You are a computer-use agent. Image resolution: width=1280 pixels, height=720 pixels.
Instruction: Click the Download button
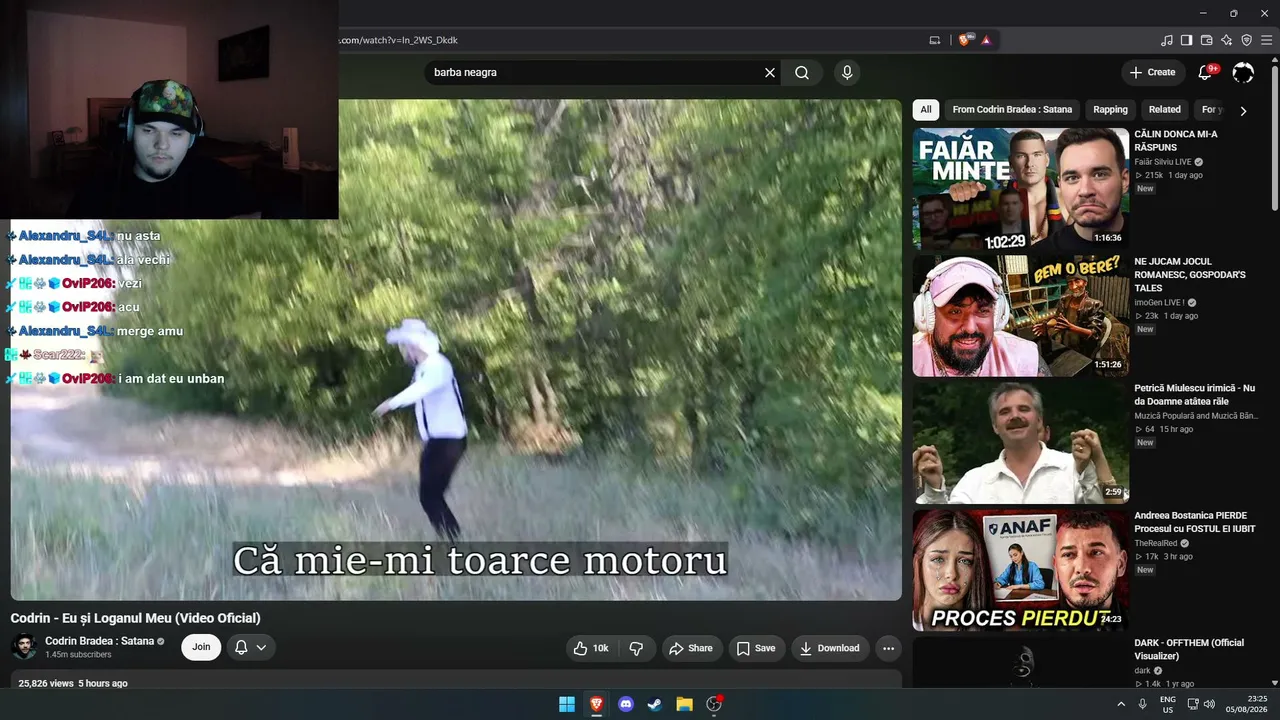[830, 648]
